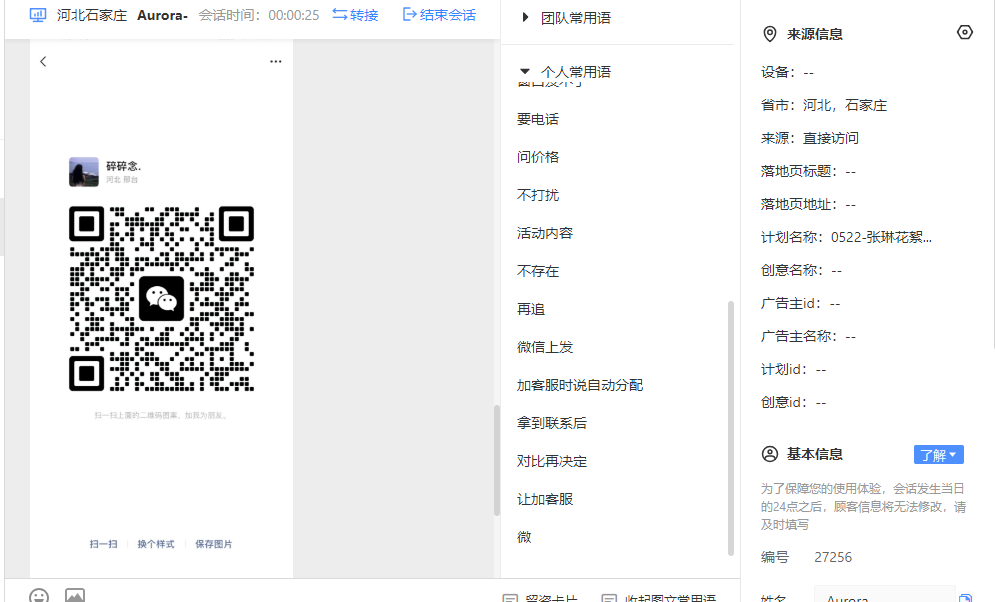Click the quick phrases list scrollbar
Screen dimensions: 995x602
[x=730, y=428]
